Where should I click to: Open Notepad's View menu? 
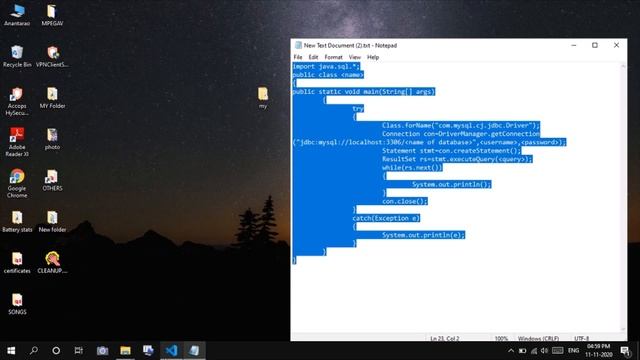coord(355,57)
